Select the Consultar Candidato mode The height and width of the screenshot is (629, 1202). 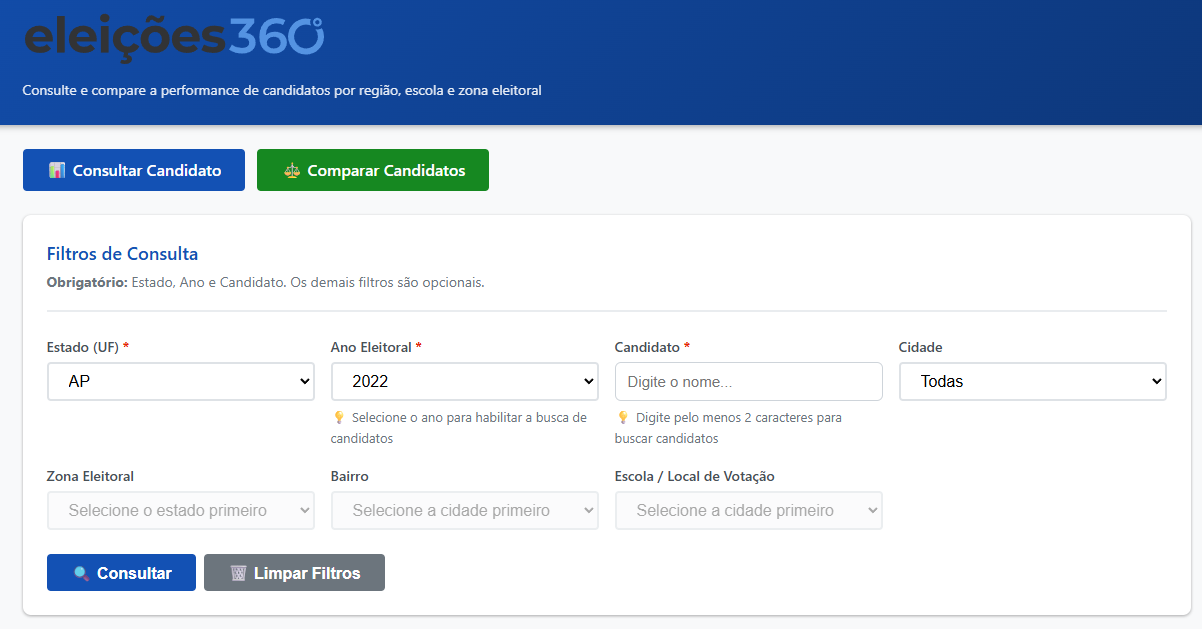133,169
